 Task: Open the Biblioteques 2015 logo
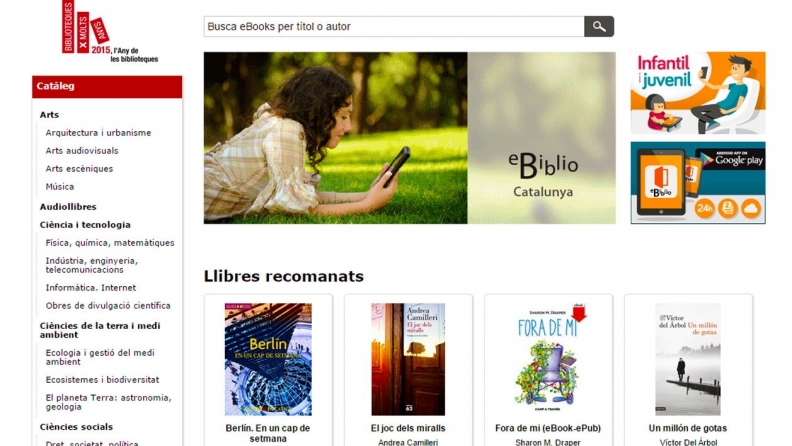[110, 32]
